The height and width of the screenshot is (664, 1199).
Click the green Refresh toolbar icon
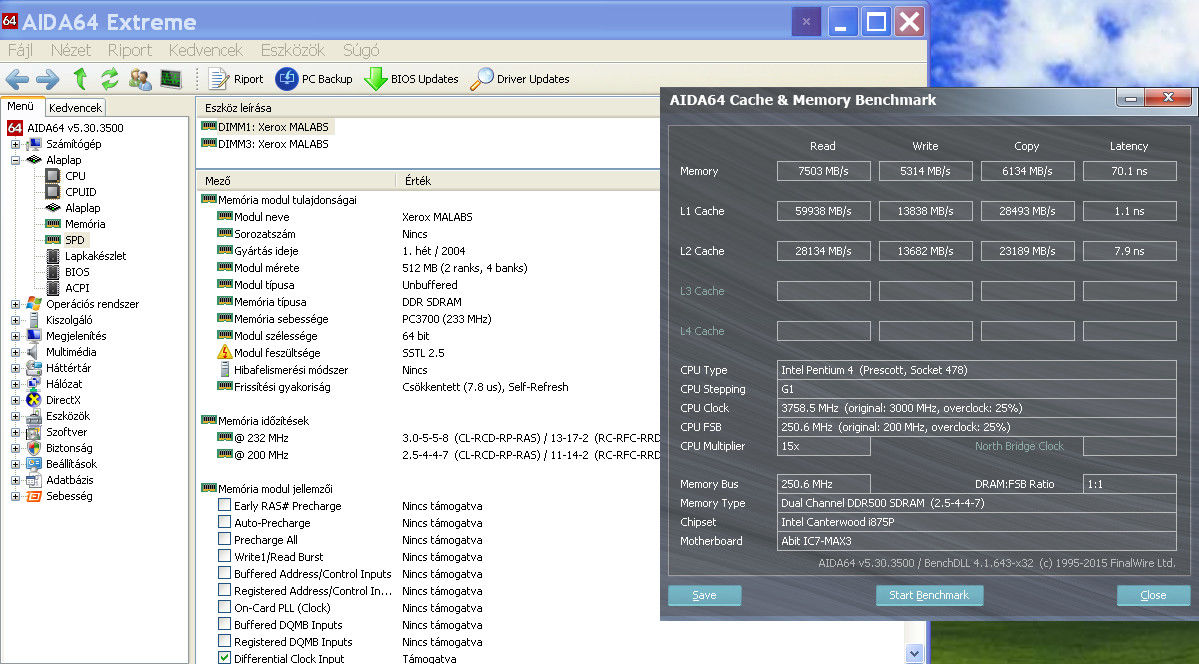109,79
